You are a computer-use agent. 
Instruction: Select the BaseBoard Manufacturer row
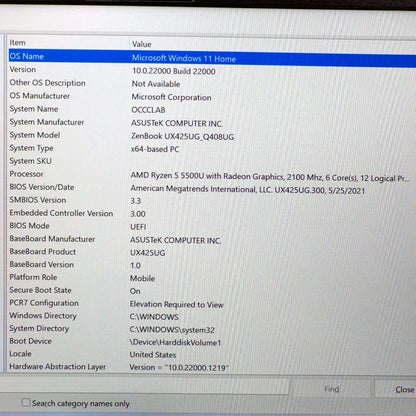tap(212, 239)
